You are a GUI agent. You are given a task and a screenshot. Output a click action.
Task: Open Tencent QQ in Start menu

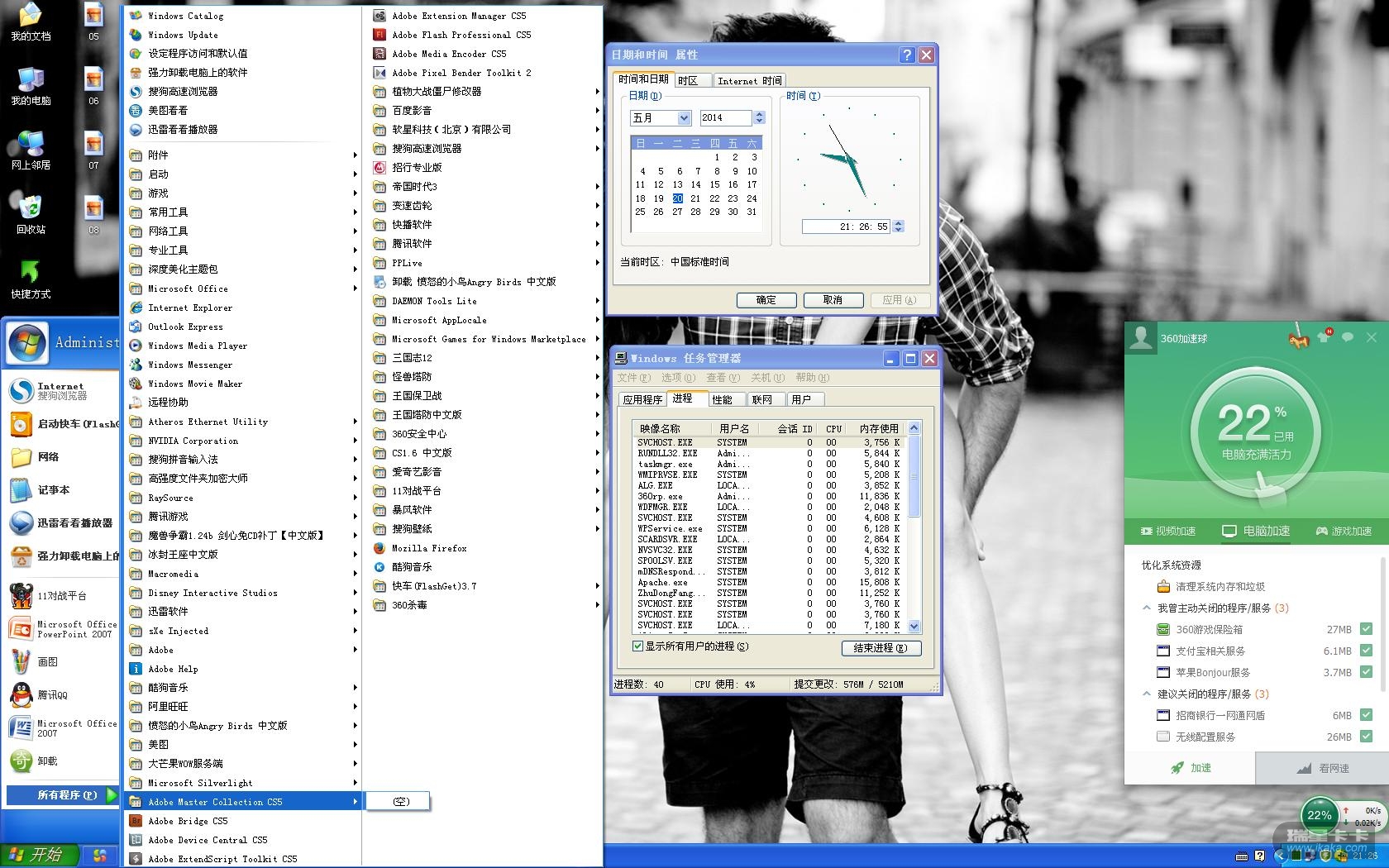(52, 695)
